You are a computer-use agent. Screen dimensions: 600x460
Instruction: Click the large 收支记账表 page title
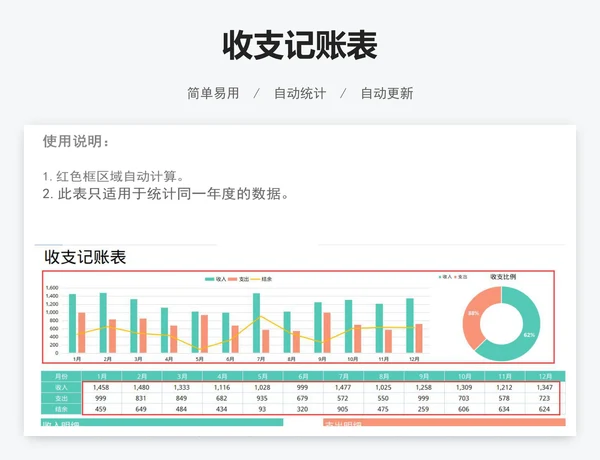click(300, 45)
